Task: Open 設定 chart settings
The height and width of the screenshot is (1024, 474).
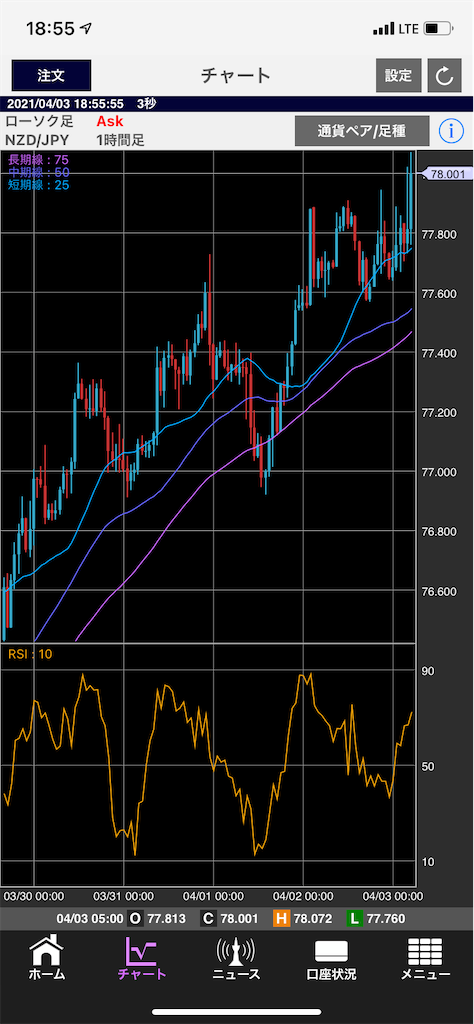Action: 398,75
